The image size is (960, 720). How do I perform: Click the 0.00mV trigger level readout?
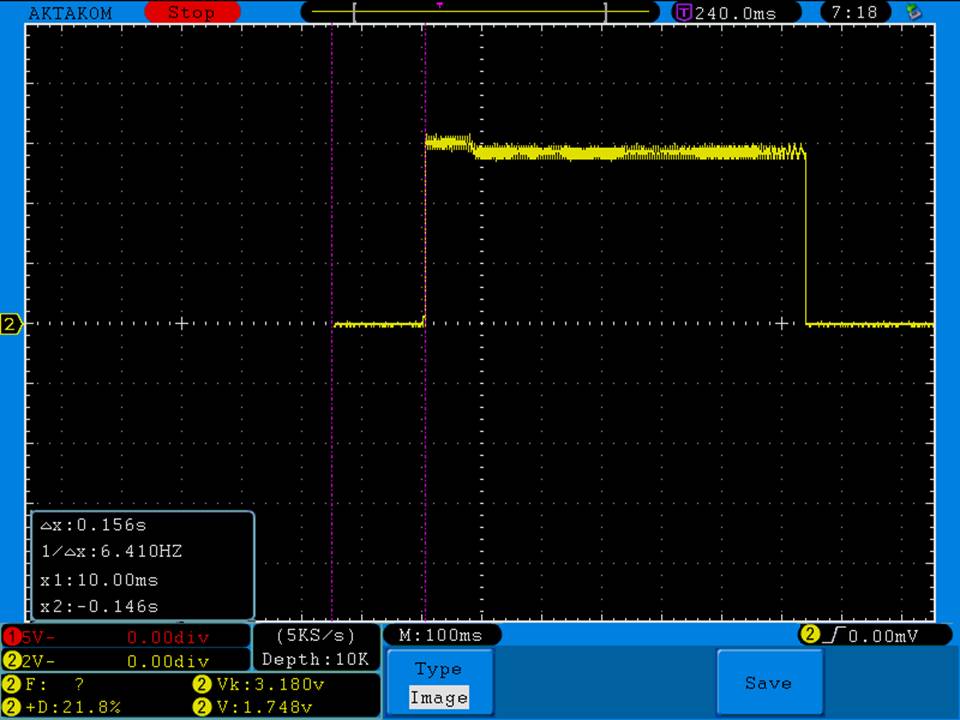[x=883, y=636]
